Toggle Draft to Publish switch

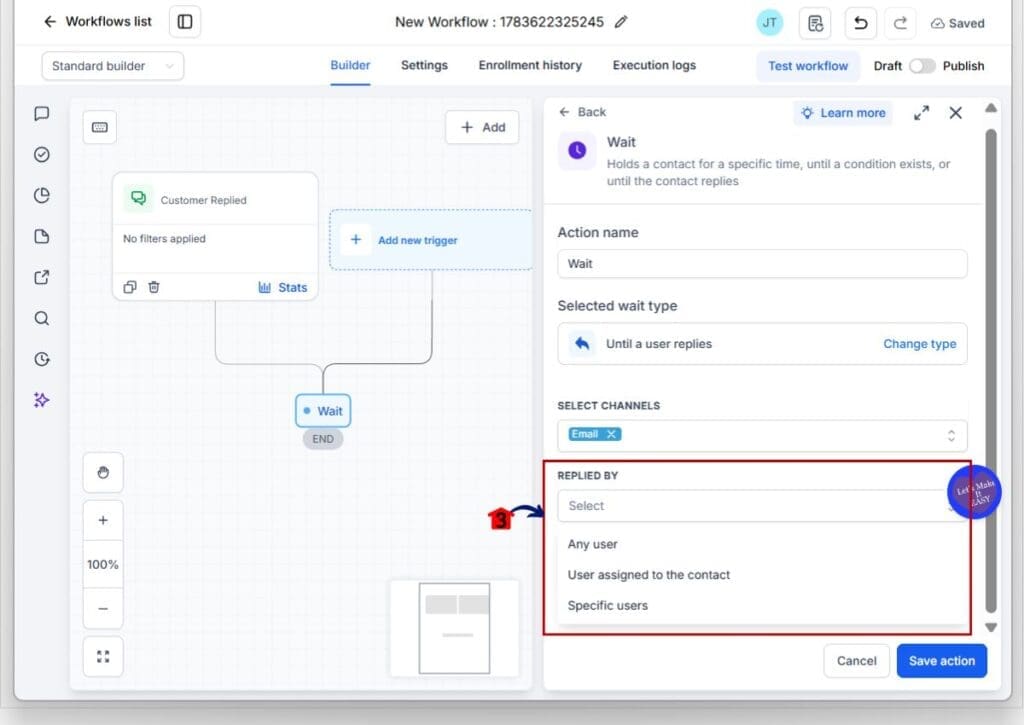[x=922, y=66]
